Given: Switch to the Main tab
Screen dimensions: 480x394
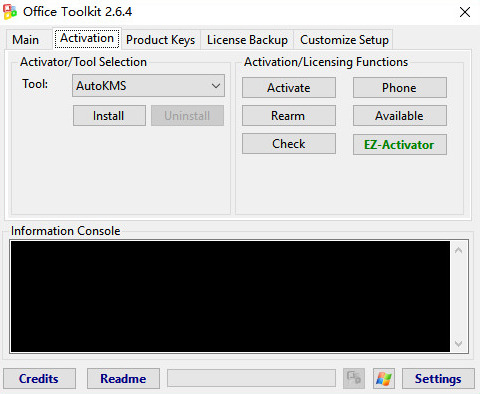Looking at the screenshot, I should pyautogui.click(x=26, y=40).
